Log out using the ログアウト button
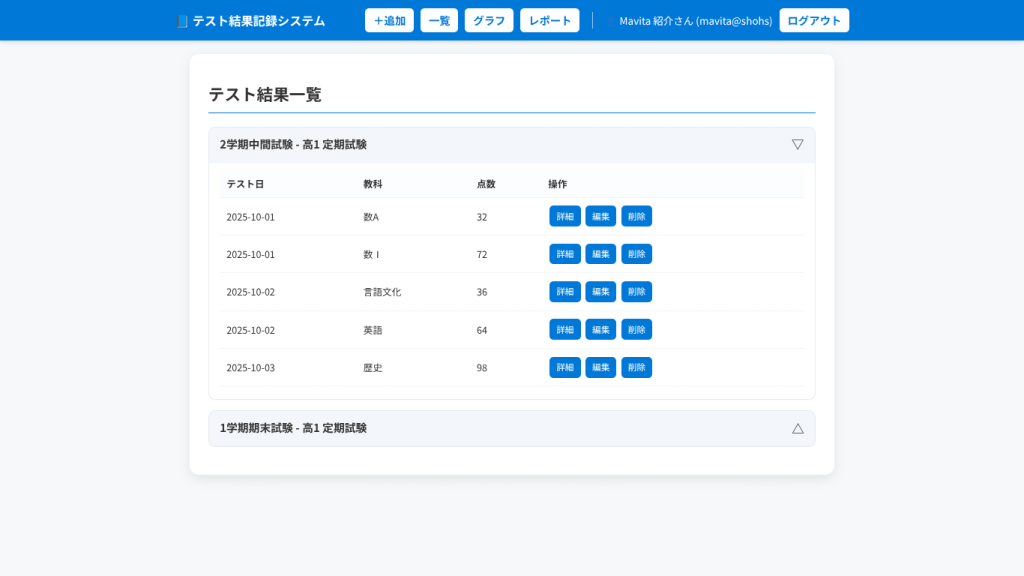Image resolution: width=1024 pixels, height=576 pixels. [814, 19]
